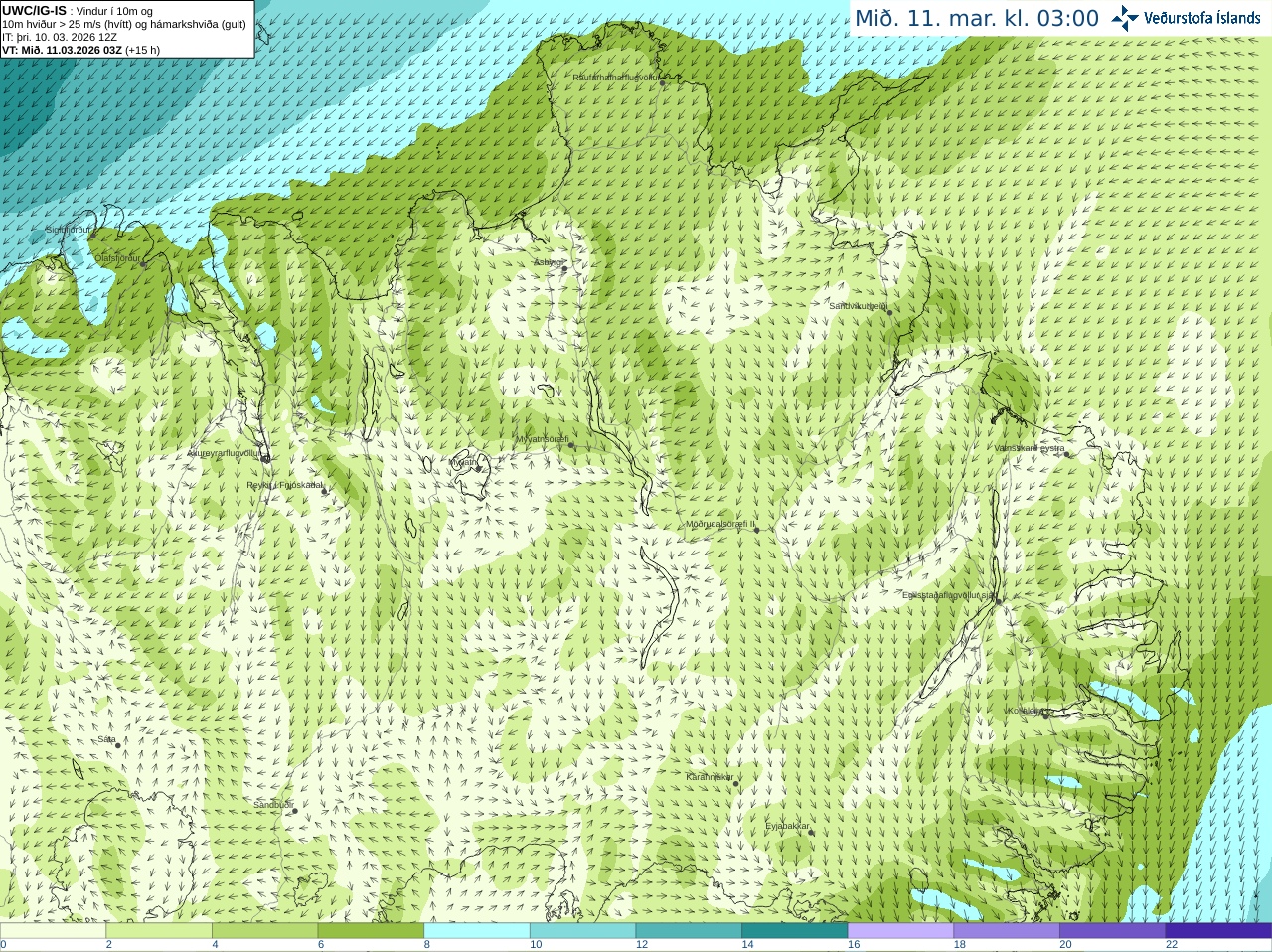Select the 4–6 m/s green legend swatch

pyautogui.click(x=264, y=931)
